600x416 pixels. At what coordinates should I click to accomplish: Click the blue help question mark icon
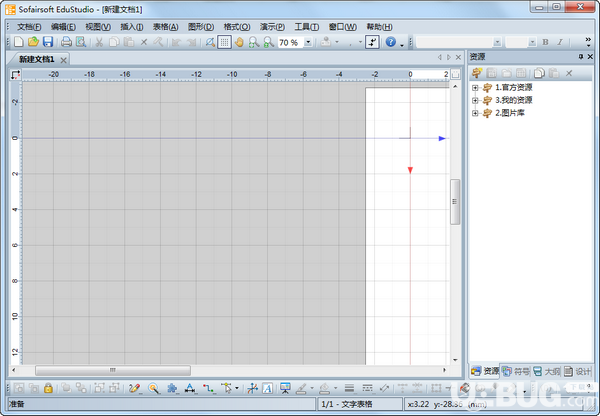(x=390, y=42)
